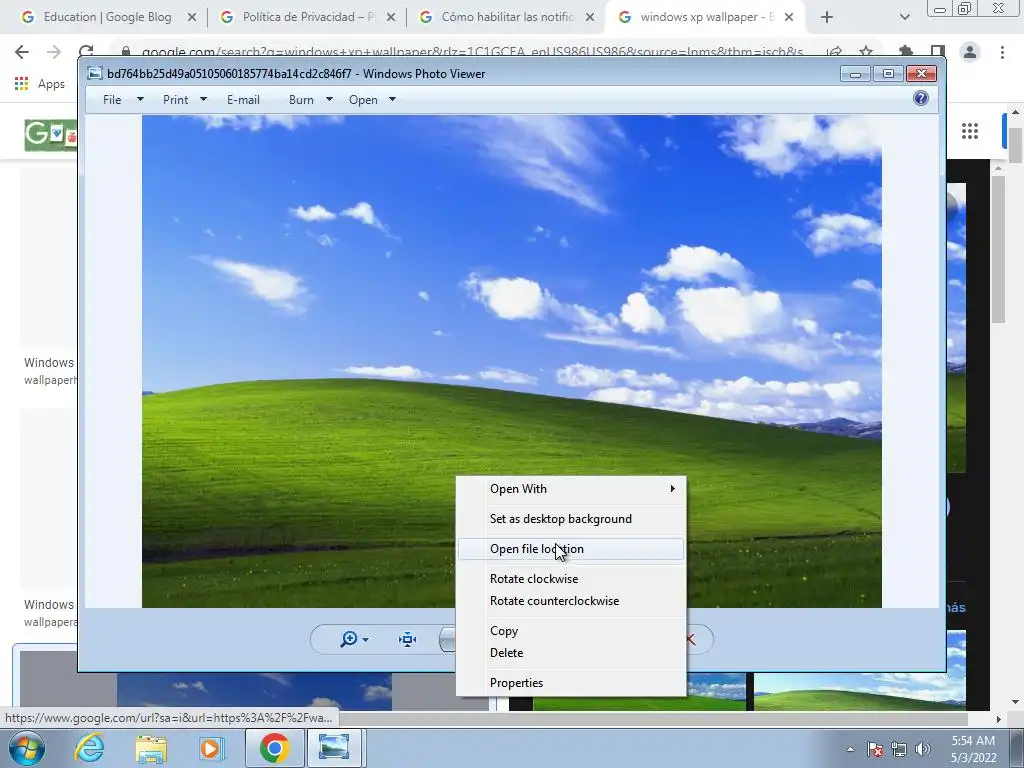Open Chrome extensions puzzle icon
1024x768 pixels.
pyautogui.click(x=905, y=52)
